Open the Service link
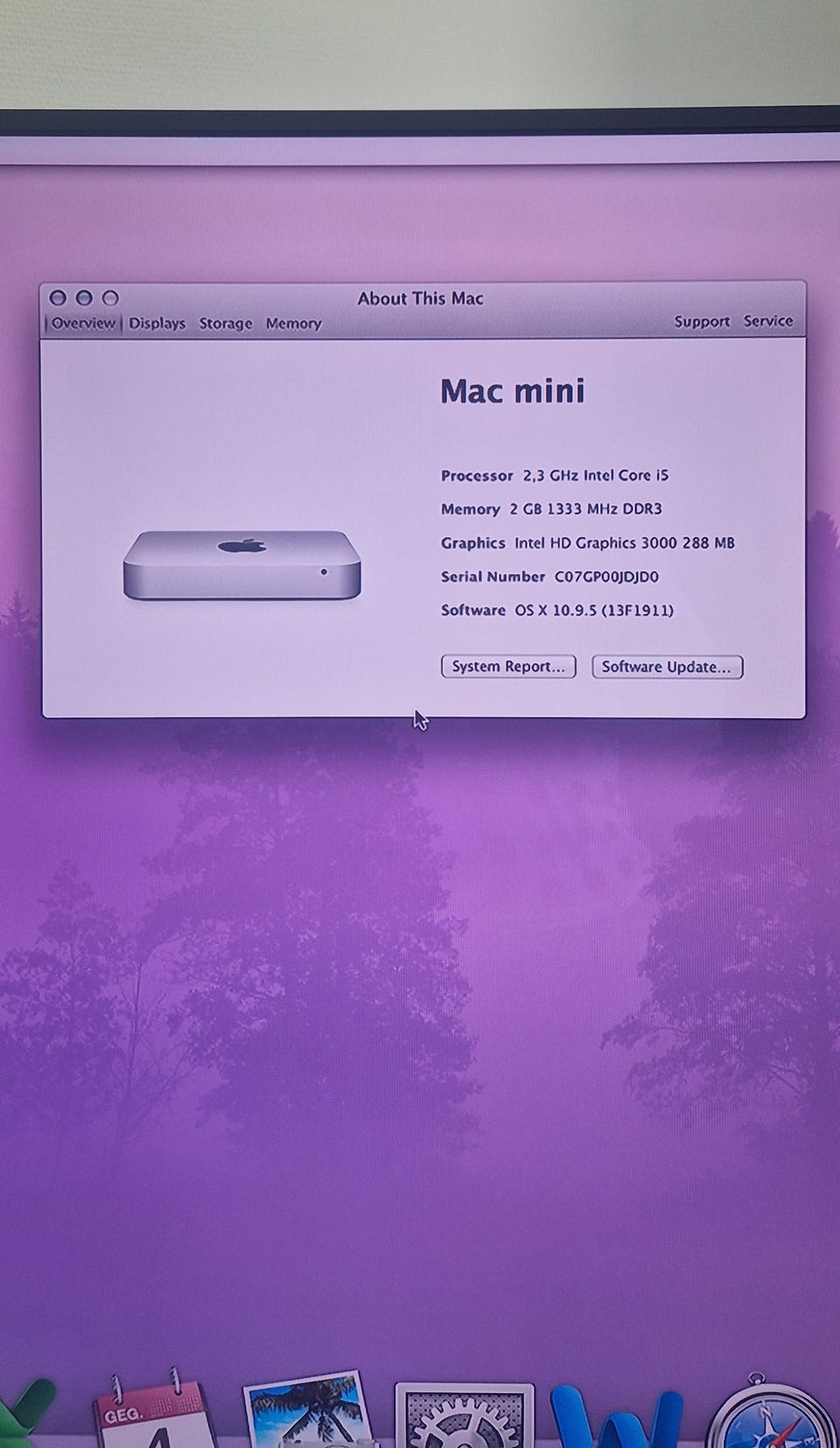Image resolution: width=840 pixels, height=1448 pixels. coord(768,321)
